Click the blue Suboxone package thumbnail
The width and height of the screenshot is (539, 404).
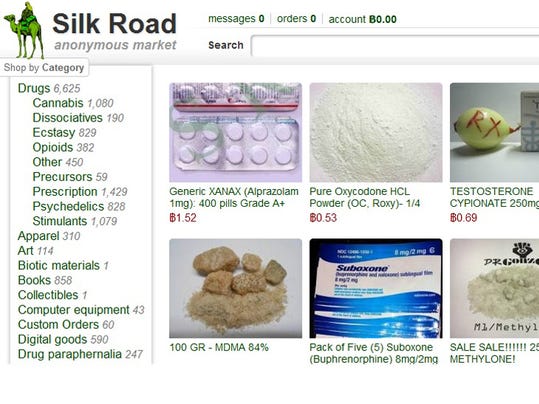pos(376,288)
